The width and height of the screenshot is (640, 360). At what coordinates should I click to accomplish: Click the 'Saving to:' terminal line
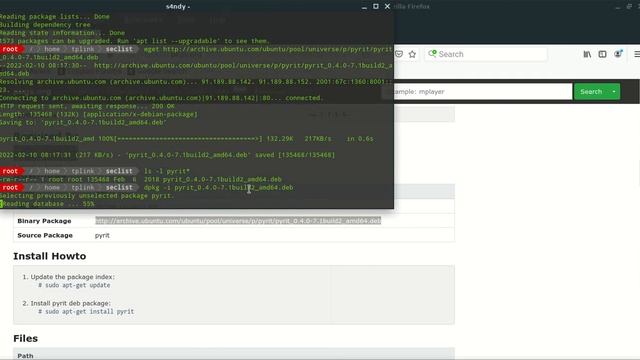click(83, 122)
